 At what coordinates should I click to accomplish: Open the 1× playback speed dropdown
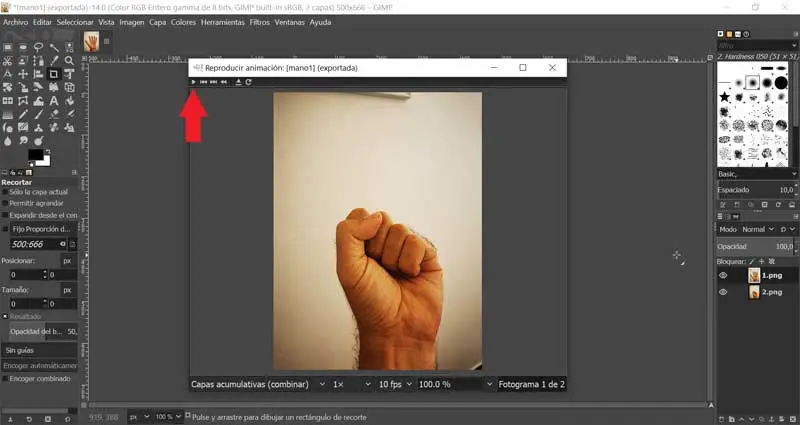(x=352, y=384)
